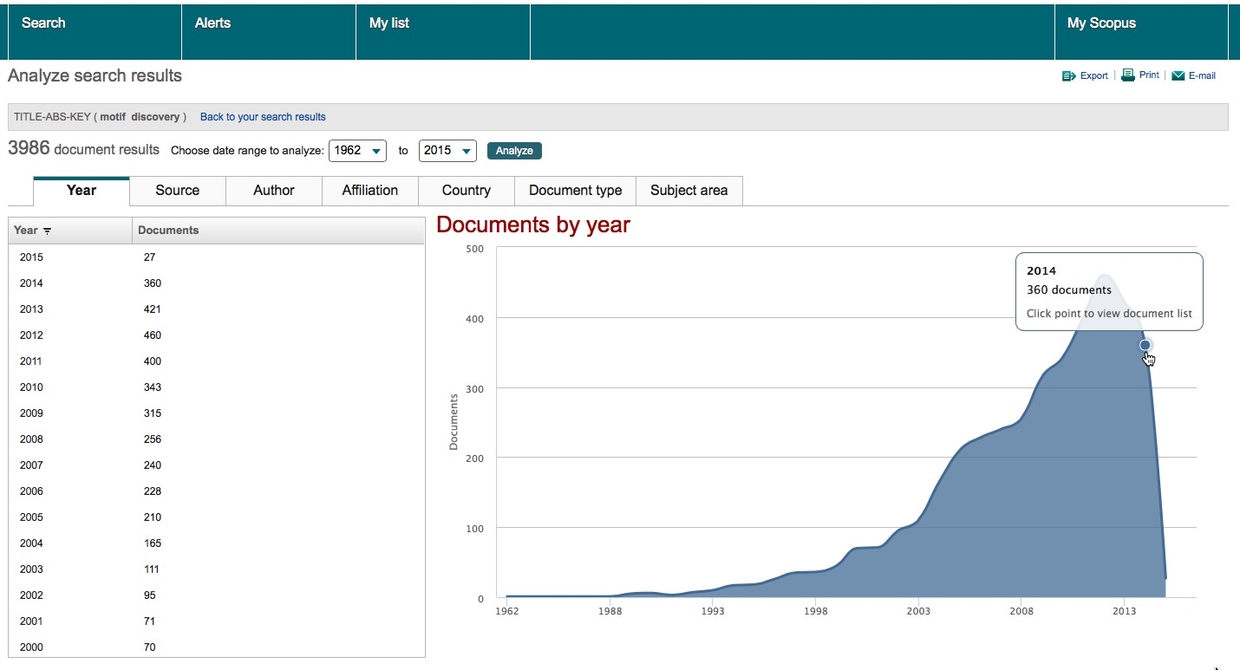Click the Print icon
The height and width of the screenshot is (670, 1240).
pos(1128,75)
